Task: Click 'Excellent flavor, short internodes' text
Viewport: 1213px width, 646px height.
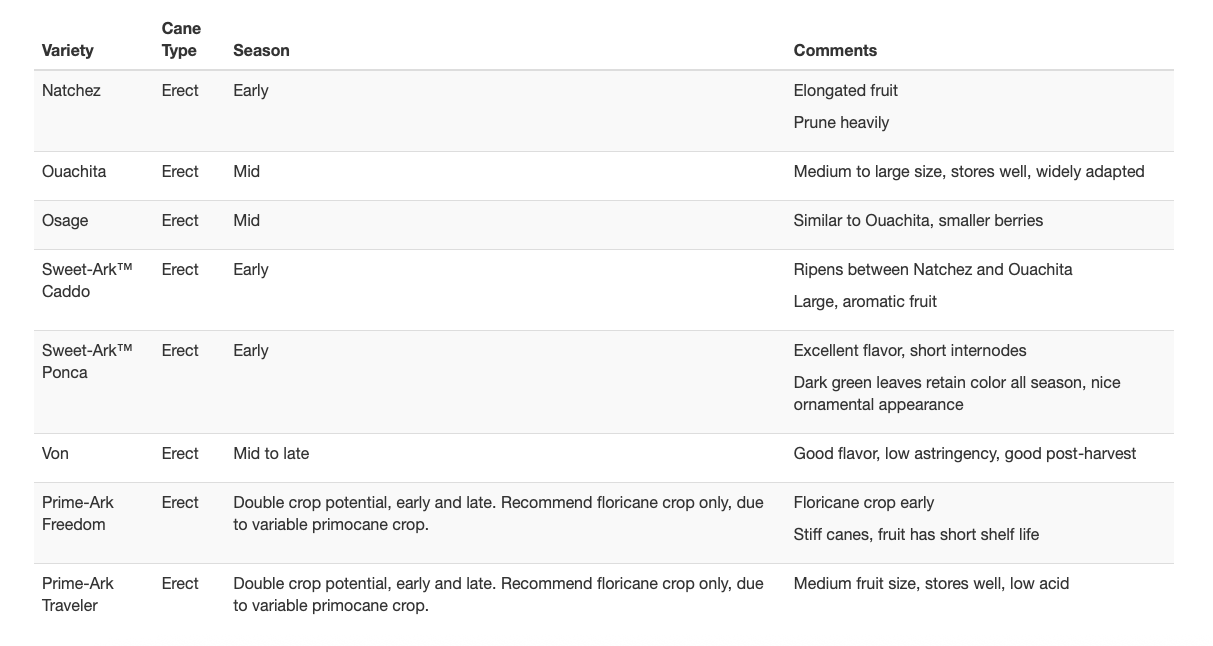Action: pyautogui.click(x=910, y=350)
